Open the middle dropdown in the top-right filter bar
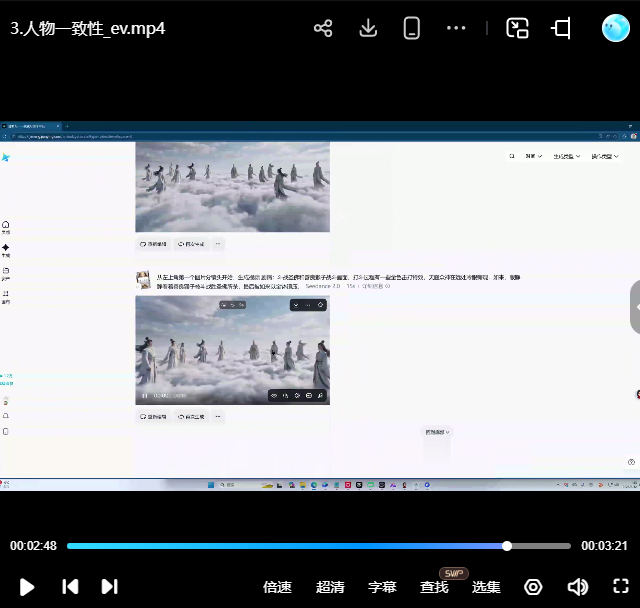This screenshot has height=608, width=640. click(x=567, y=156)
